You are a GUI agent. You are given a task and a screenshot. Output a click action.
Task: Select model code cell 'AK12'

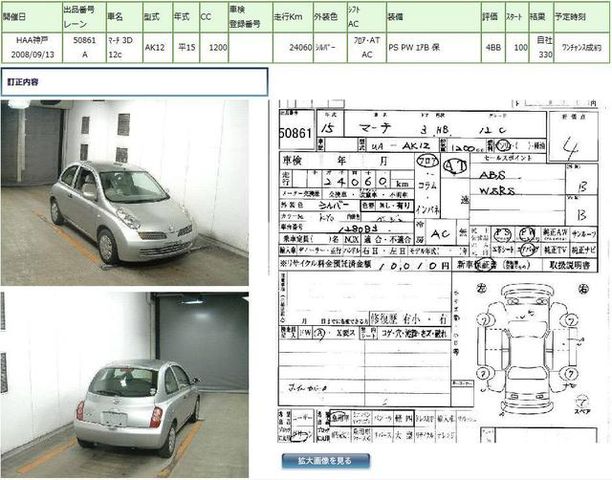157,48
